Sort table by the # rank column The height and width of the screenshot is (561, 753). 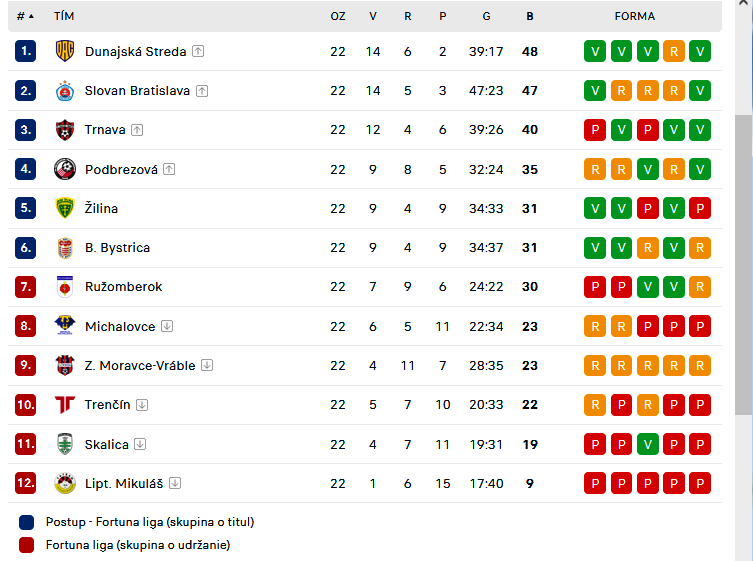point(25,16)
